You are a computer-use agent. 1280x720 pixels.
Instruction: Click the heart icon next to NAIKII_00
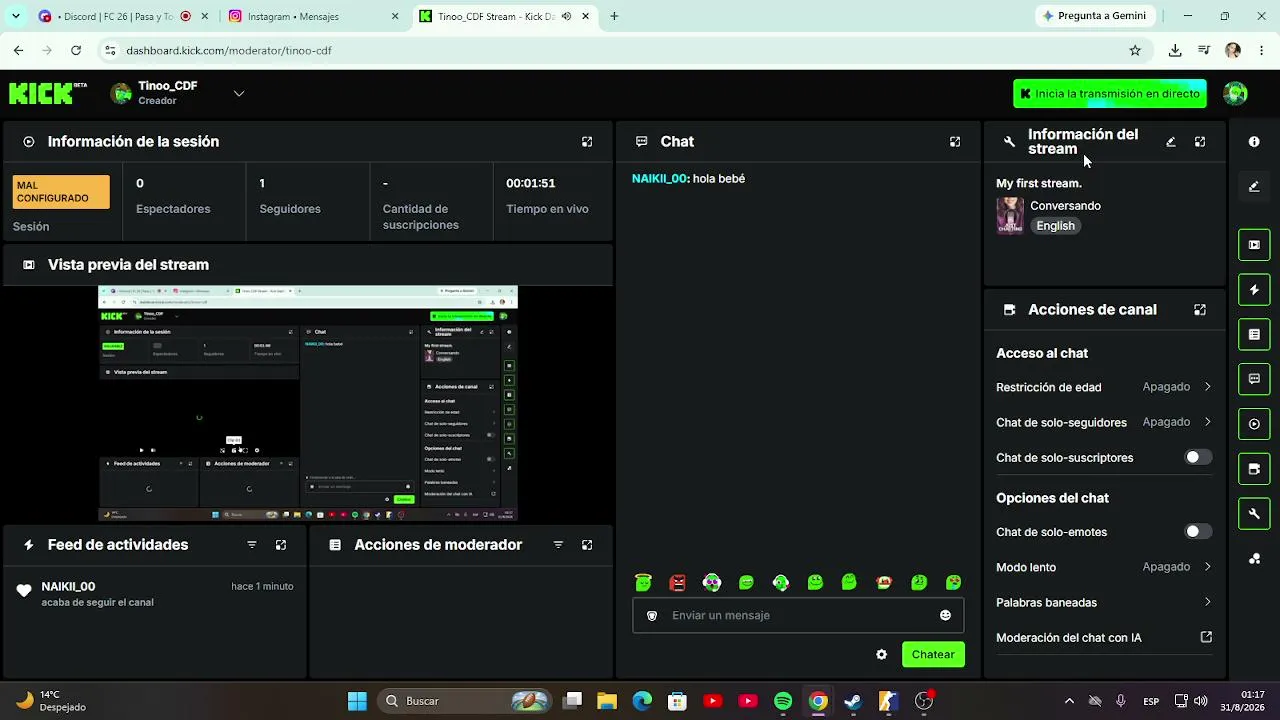click(x=24, y=591)
